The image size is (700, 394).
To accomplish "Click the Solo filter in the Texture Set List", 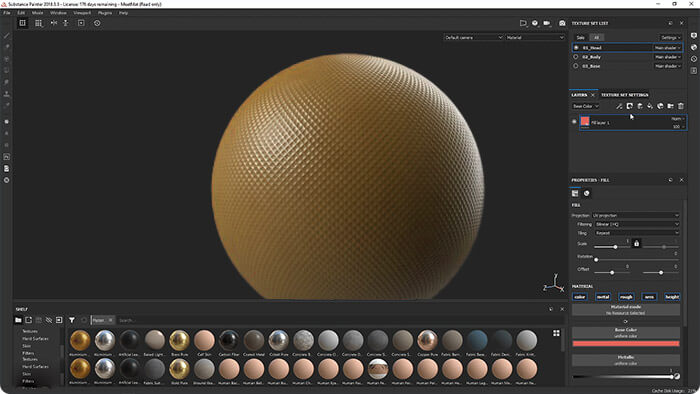I will tap(580, 37).
